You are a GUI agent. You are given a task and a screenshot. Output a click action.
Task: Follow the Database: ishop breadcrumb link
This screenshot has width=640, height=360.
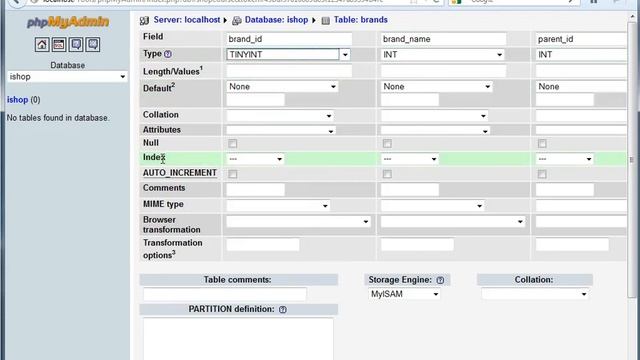click(276, 20)
